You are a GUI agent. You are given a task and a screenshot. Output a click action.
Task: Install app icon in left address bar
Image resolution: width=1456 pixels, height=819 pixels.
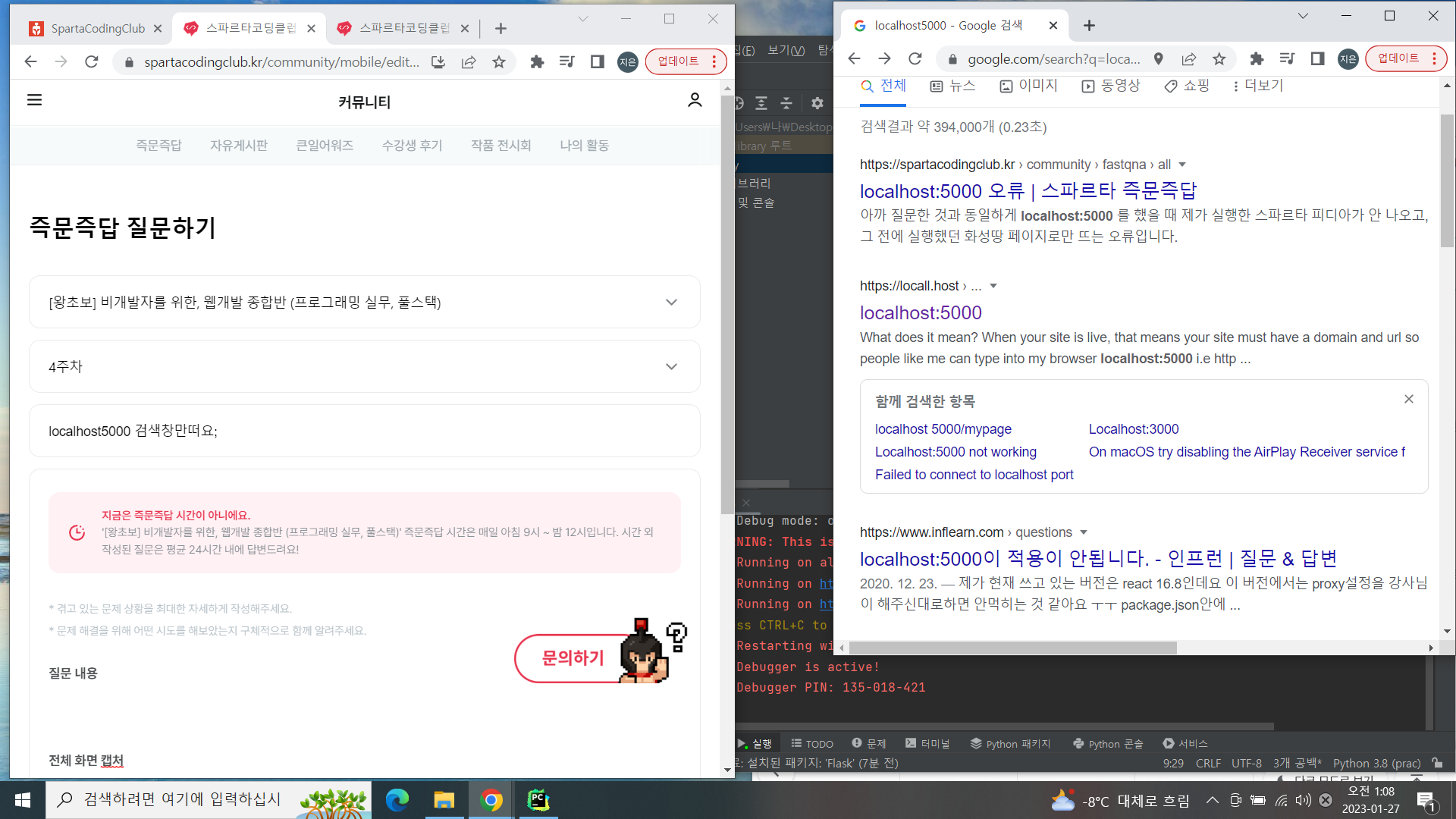click(x=438, y=62)
